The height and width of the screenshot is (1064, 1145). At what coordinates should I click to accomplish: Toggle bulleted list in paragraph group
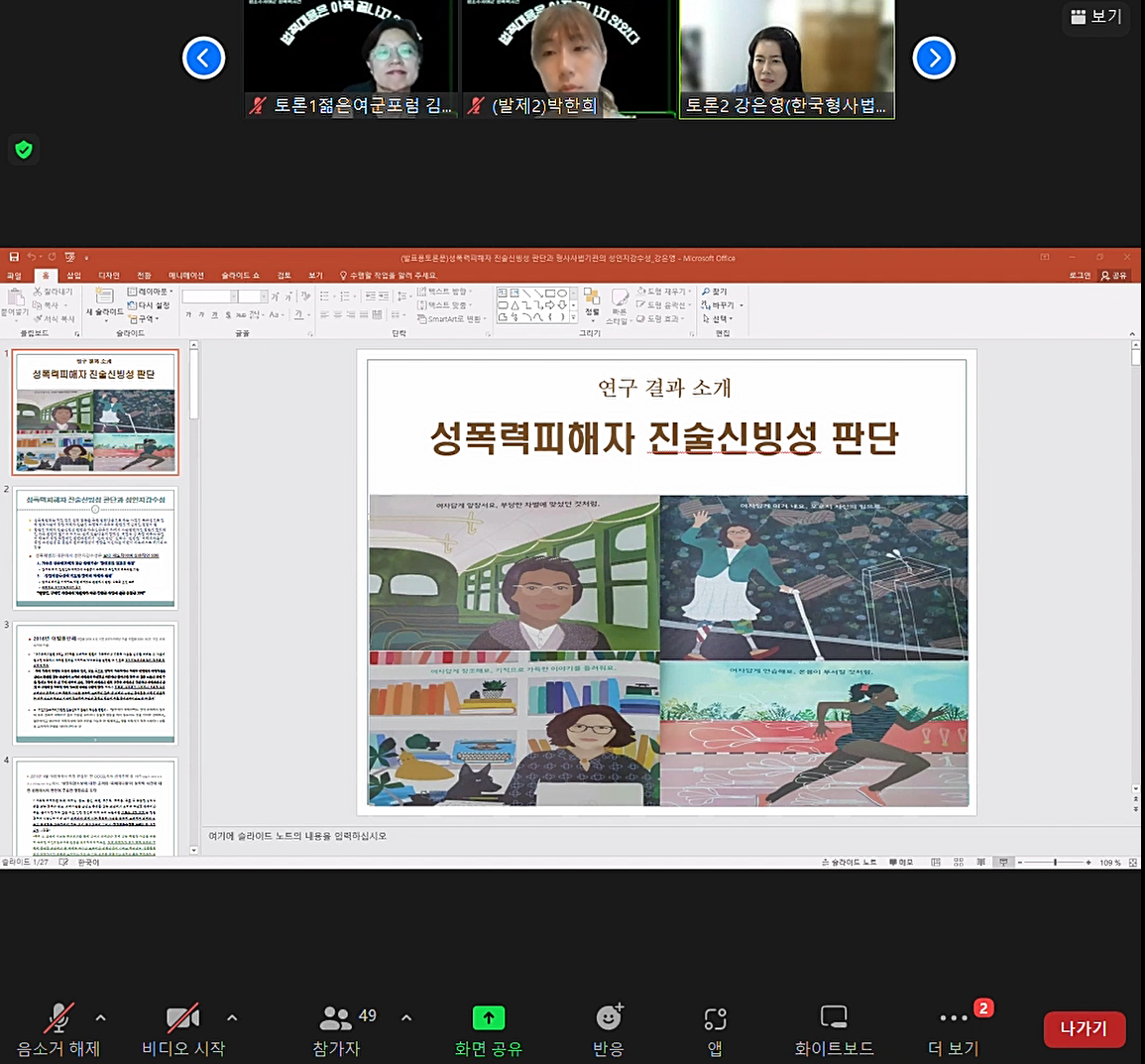pos(326,296)
